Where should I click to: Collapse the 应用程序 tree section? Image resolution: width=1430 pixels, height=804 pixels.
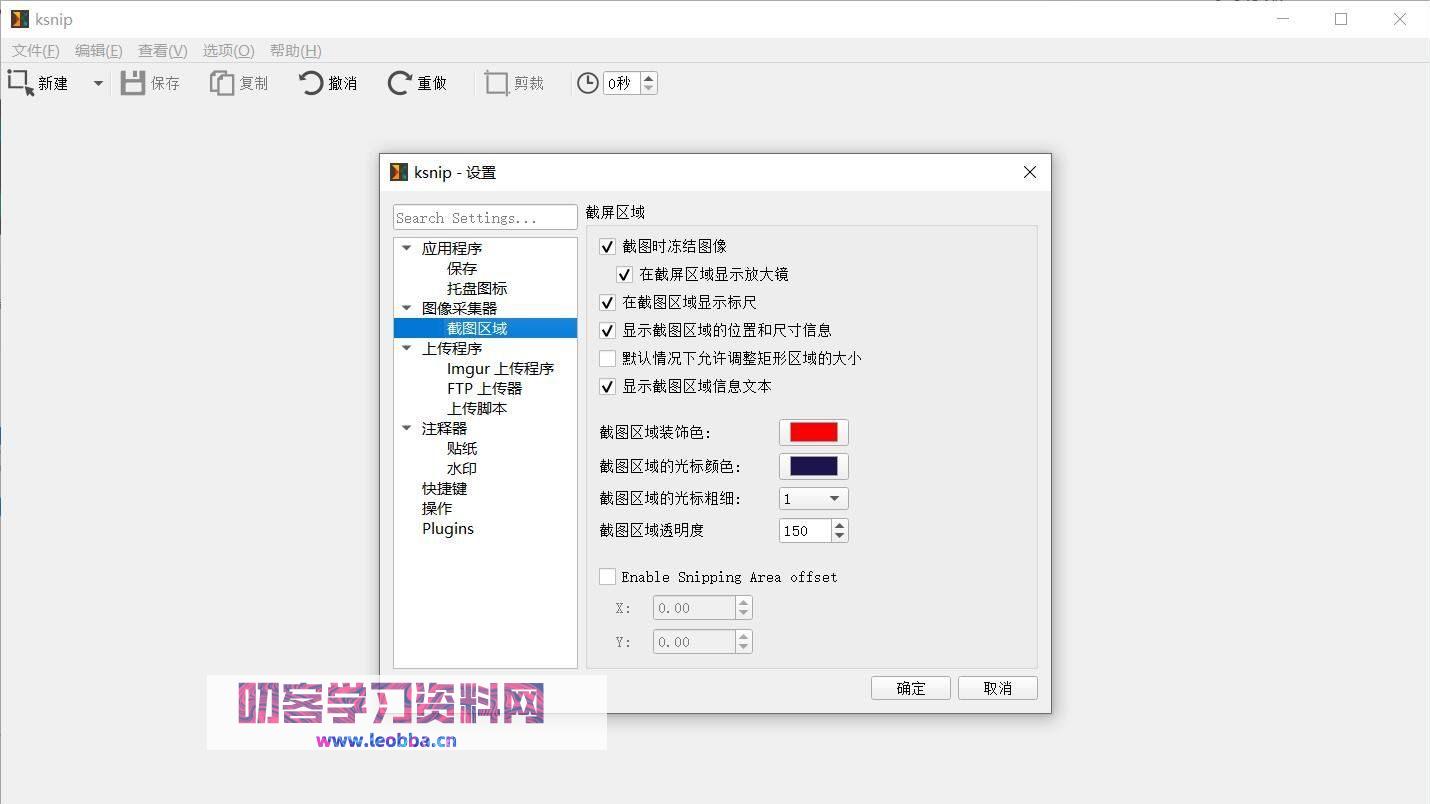(406, 247)
